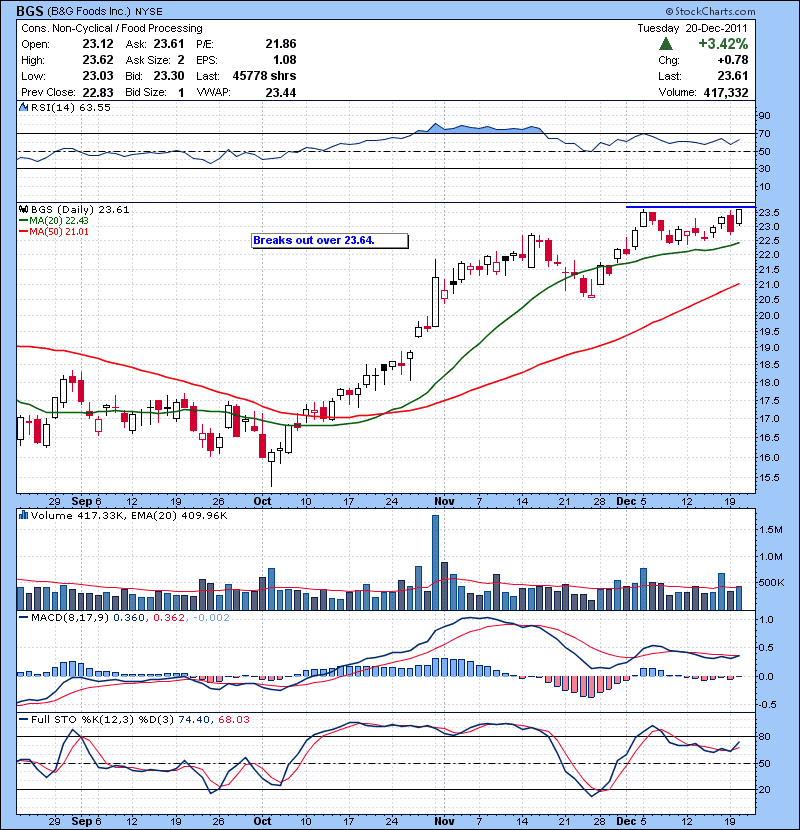Screen dimensions: 800x830
Task: Click the Volume 417,332 figure
Action: pyautogui.click(x=726, y=93)
